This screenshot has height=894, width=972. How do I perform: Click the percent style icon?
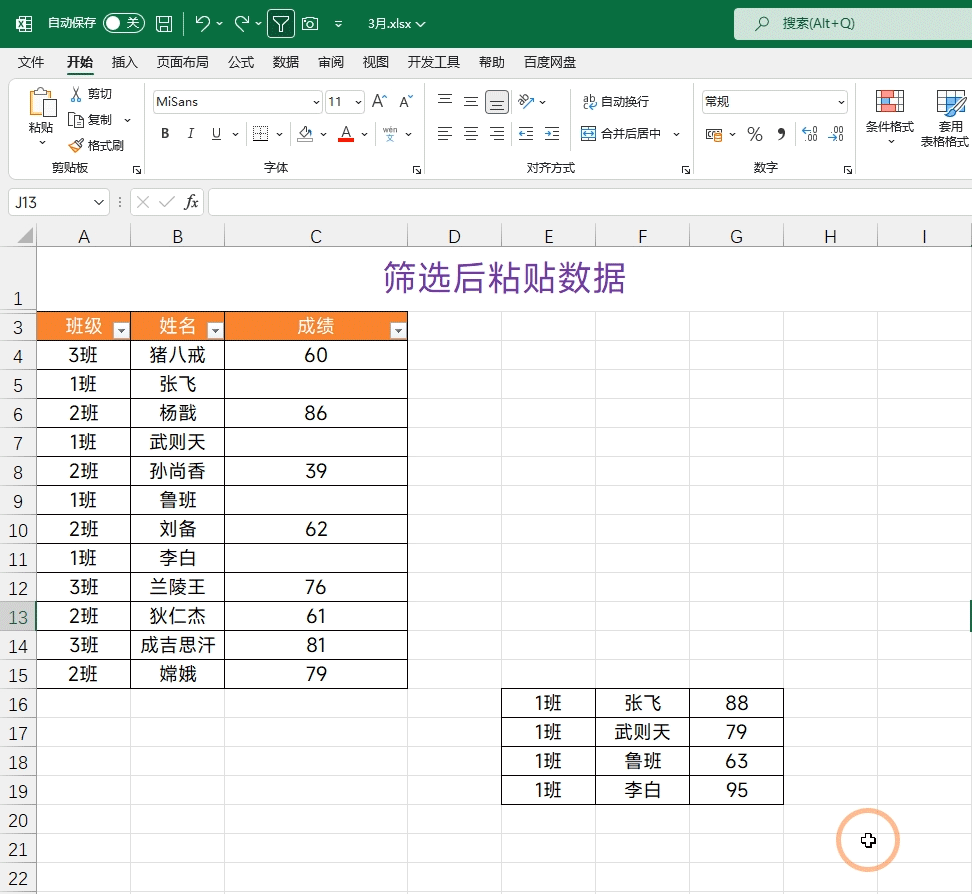click(x=754, y=134)
